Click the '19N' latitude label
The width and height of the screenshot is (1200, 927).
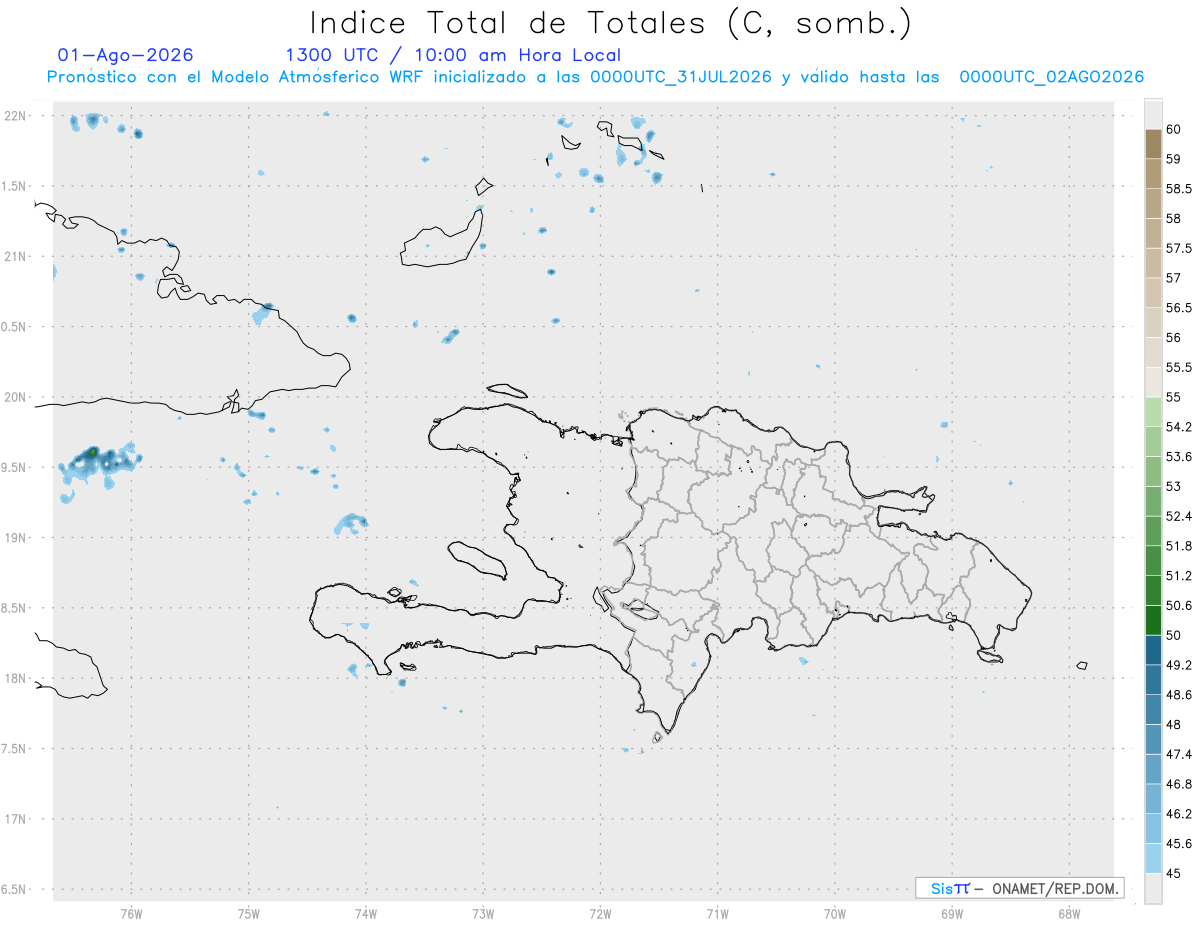[x=16, y=538]
